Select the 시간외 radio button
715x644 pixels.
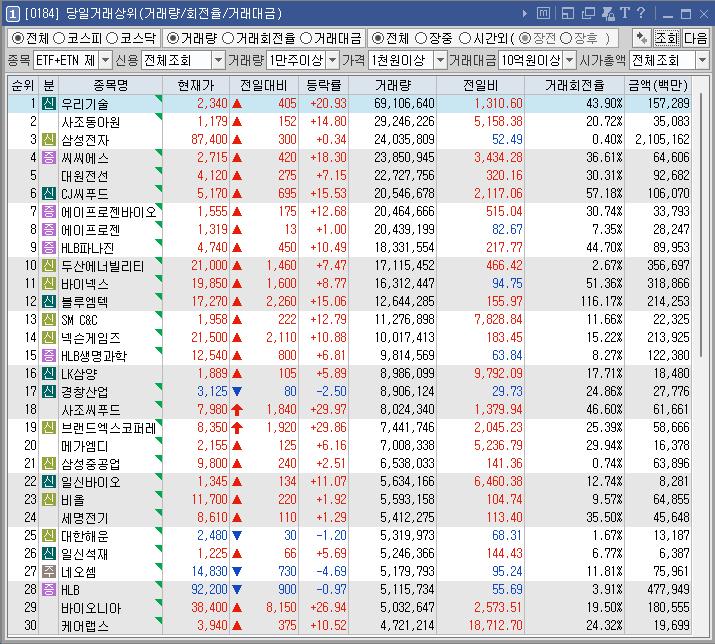[465, 38]
